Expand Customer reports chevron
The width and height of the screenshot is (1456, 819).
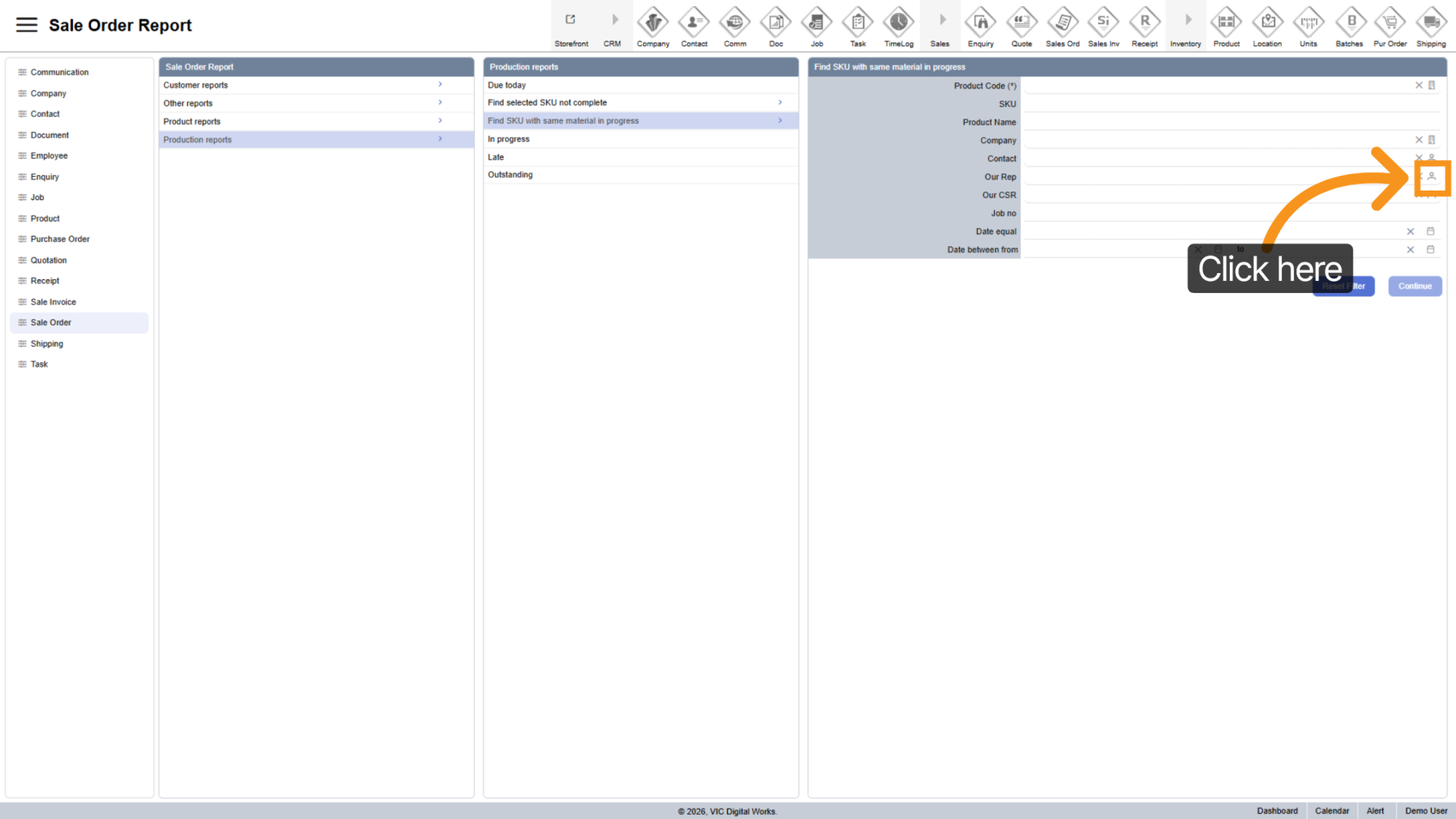[440, 85]
